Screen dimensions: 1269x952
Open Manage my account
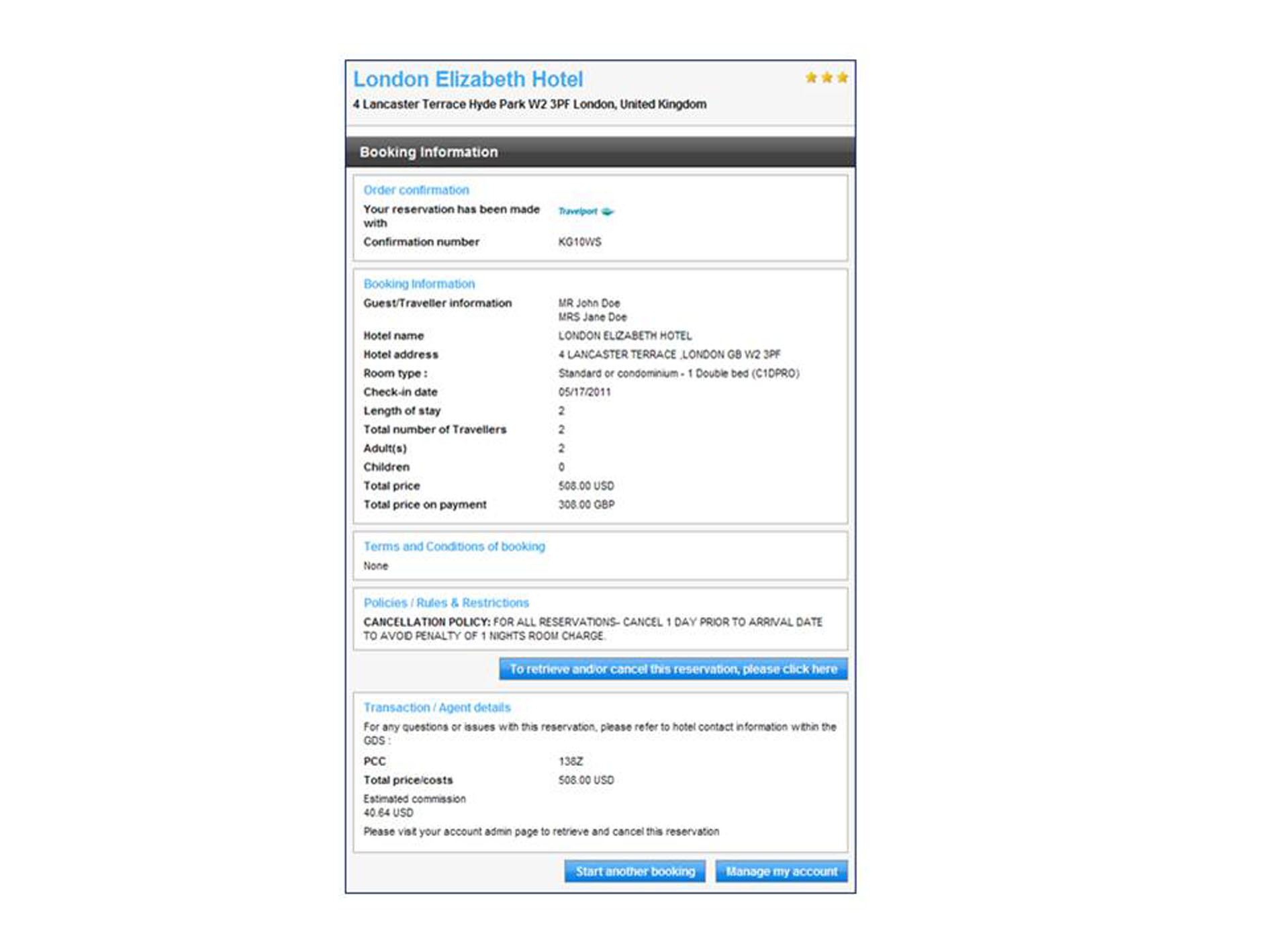781,871
